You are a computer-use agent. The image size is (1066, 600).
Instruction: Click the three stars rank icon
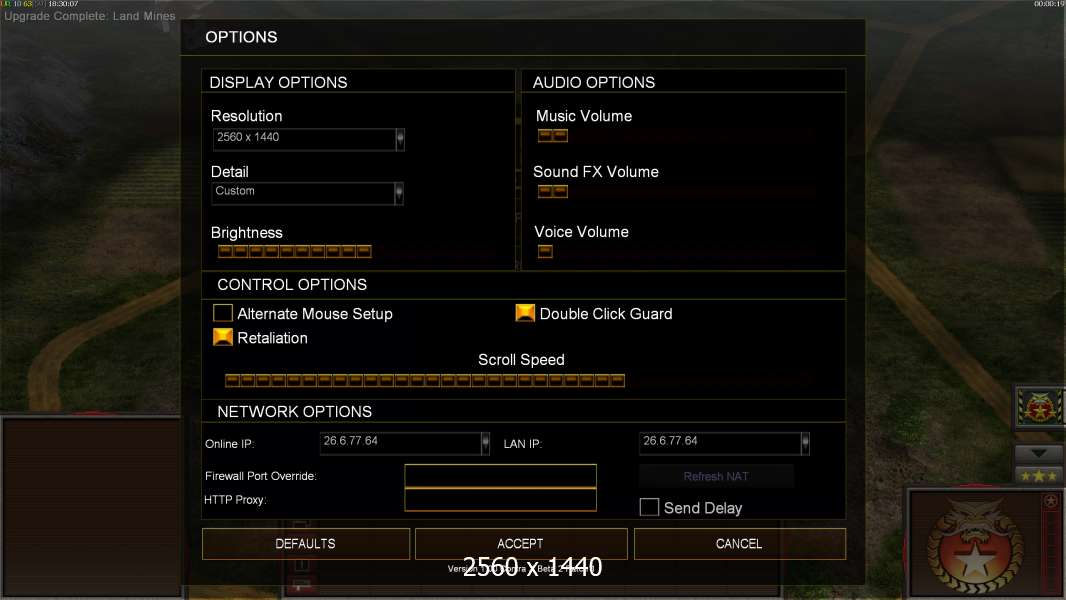[1039, 476]
